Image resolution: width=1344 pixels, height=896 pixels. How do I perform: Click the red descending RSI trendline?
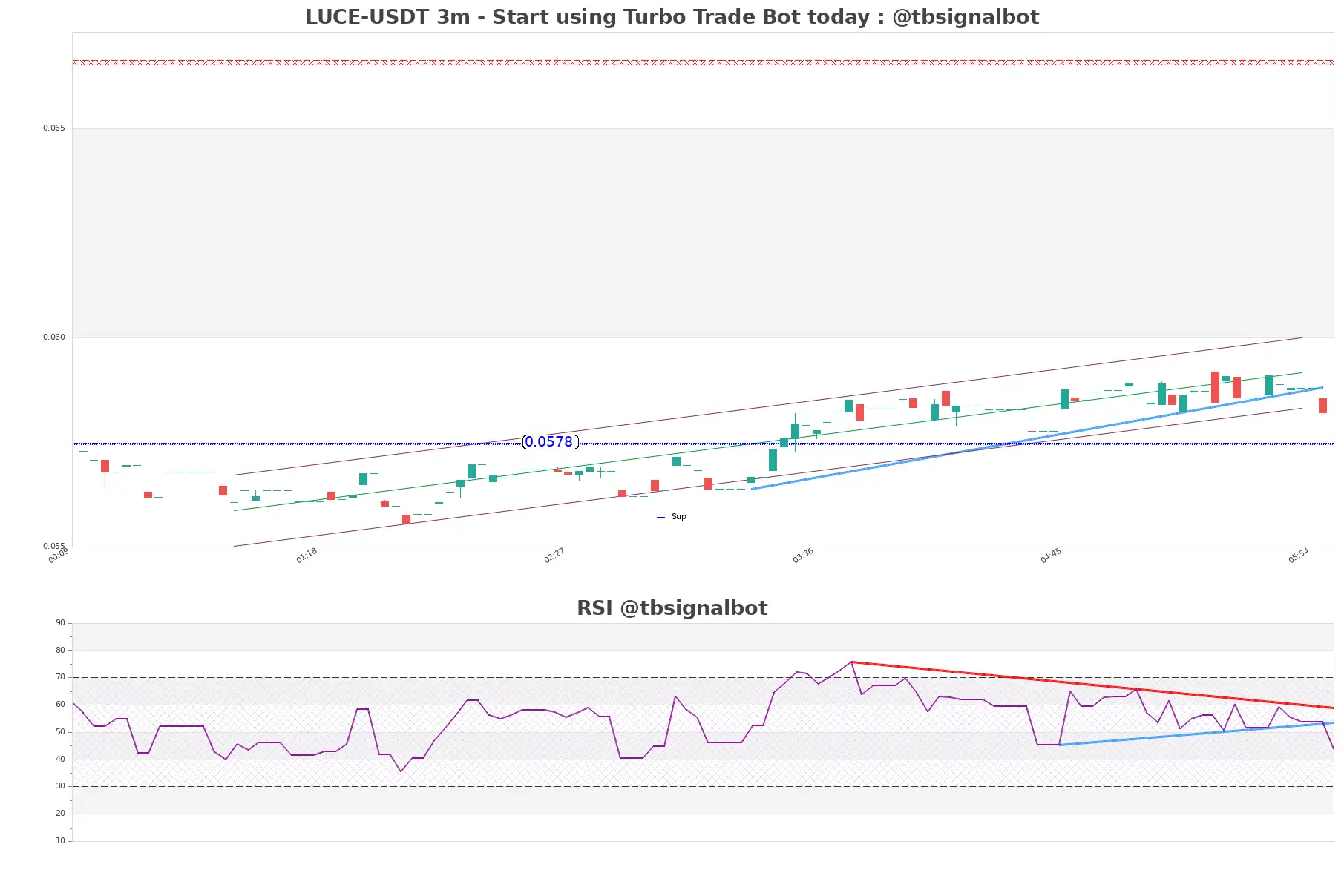[x=1092, y=685]
